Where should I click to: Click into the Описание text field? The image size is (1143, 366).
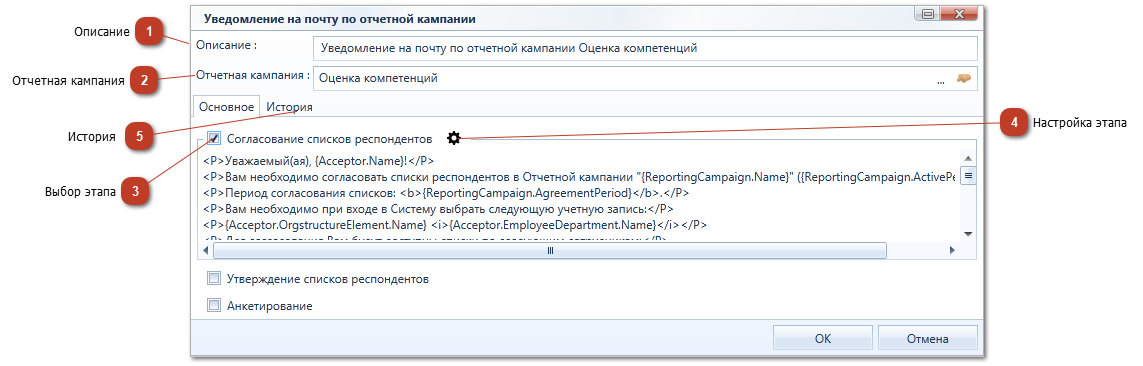click(644, 49)
